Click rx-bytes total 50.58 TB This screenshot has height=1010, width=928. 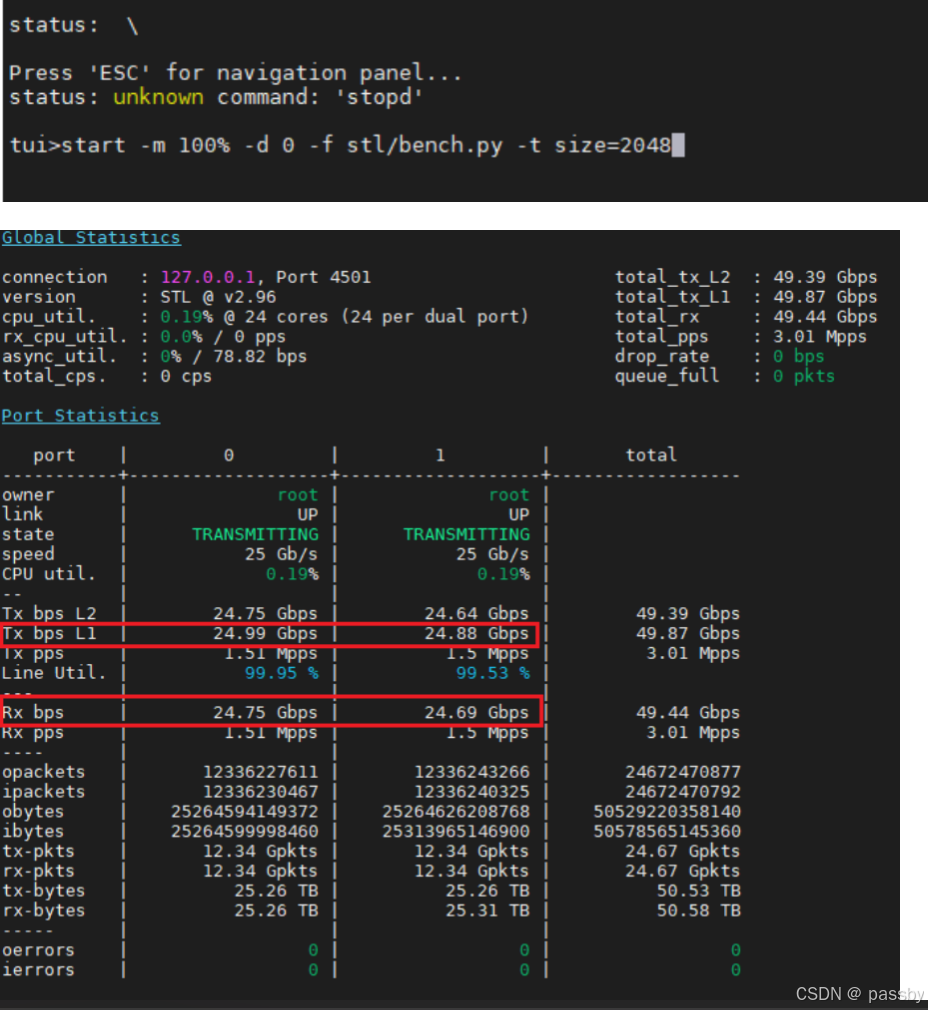point(699,911)
